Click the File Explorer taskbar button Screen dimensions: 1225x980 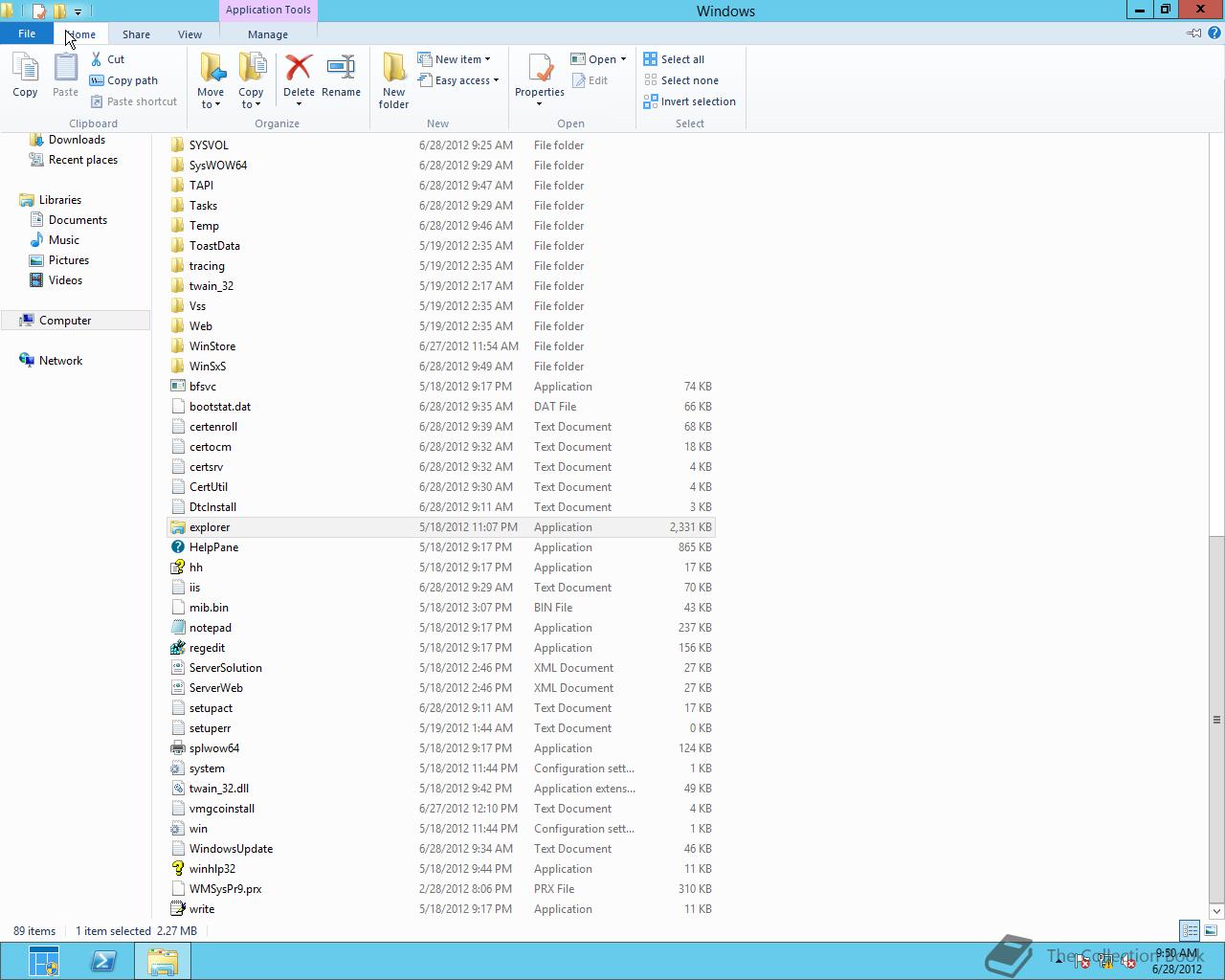(x=163, y=961)
